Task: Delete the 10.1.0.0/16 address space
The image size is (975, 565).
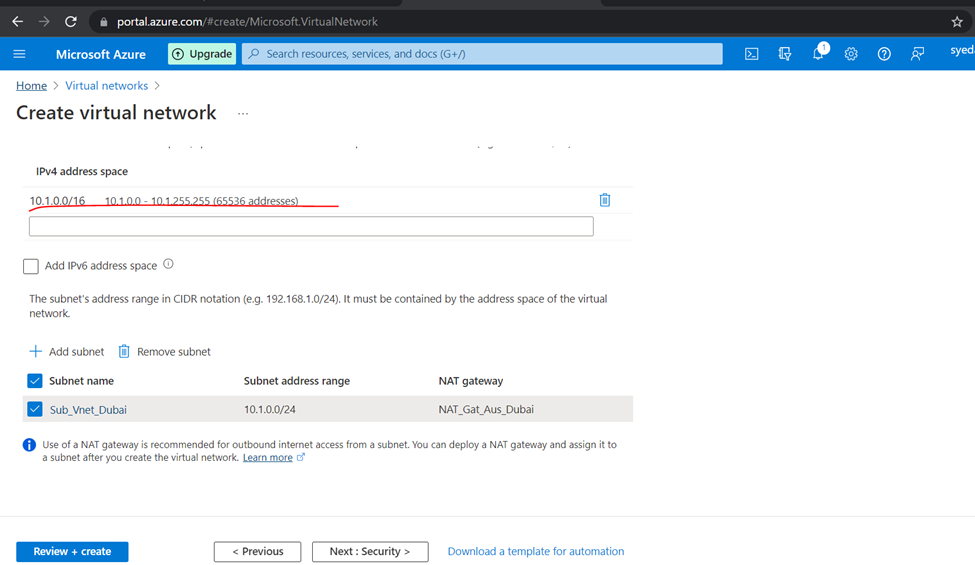Action: pos(604,200)
